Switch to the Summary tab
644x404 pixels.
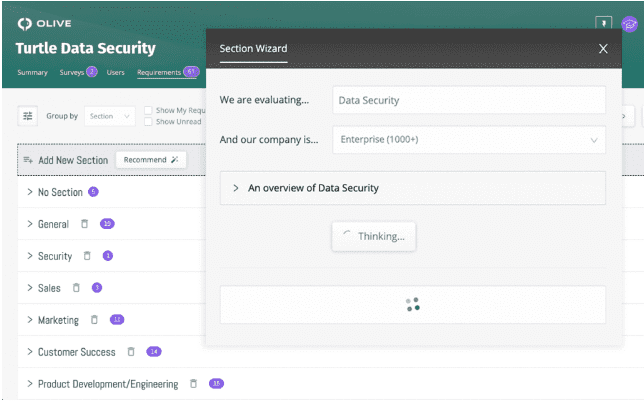[x=32, y=73]
